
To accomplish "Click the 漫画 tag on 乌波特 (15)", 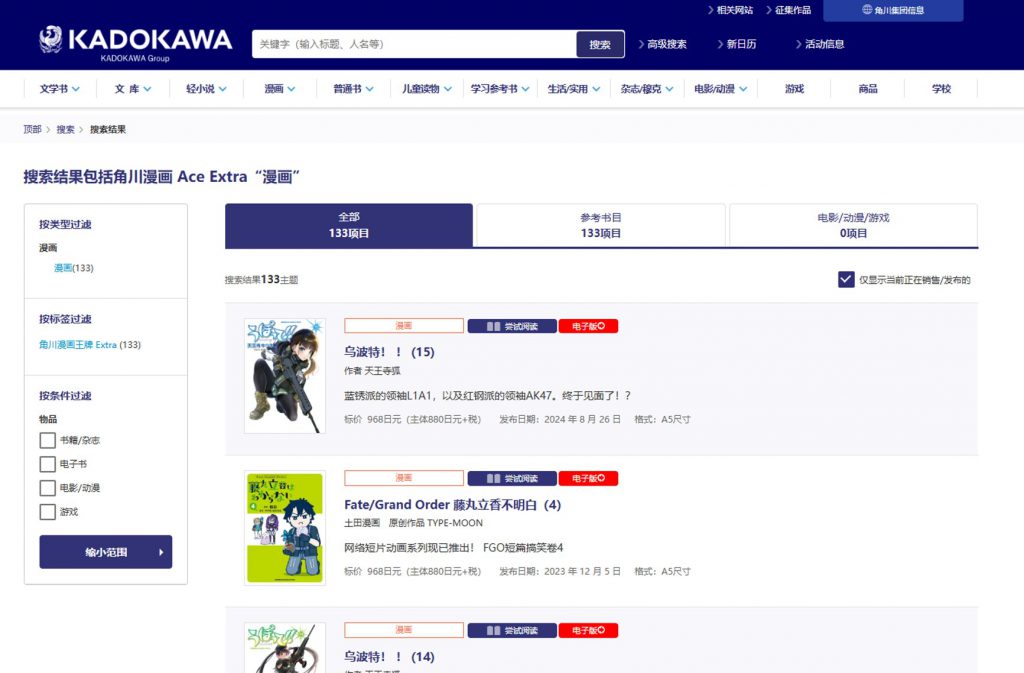I will [404, 326].
